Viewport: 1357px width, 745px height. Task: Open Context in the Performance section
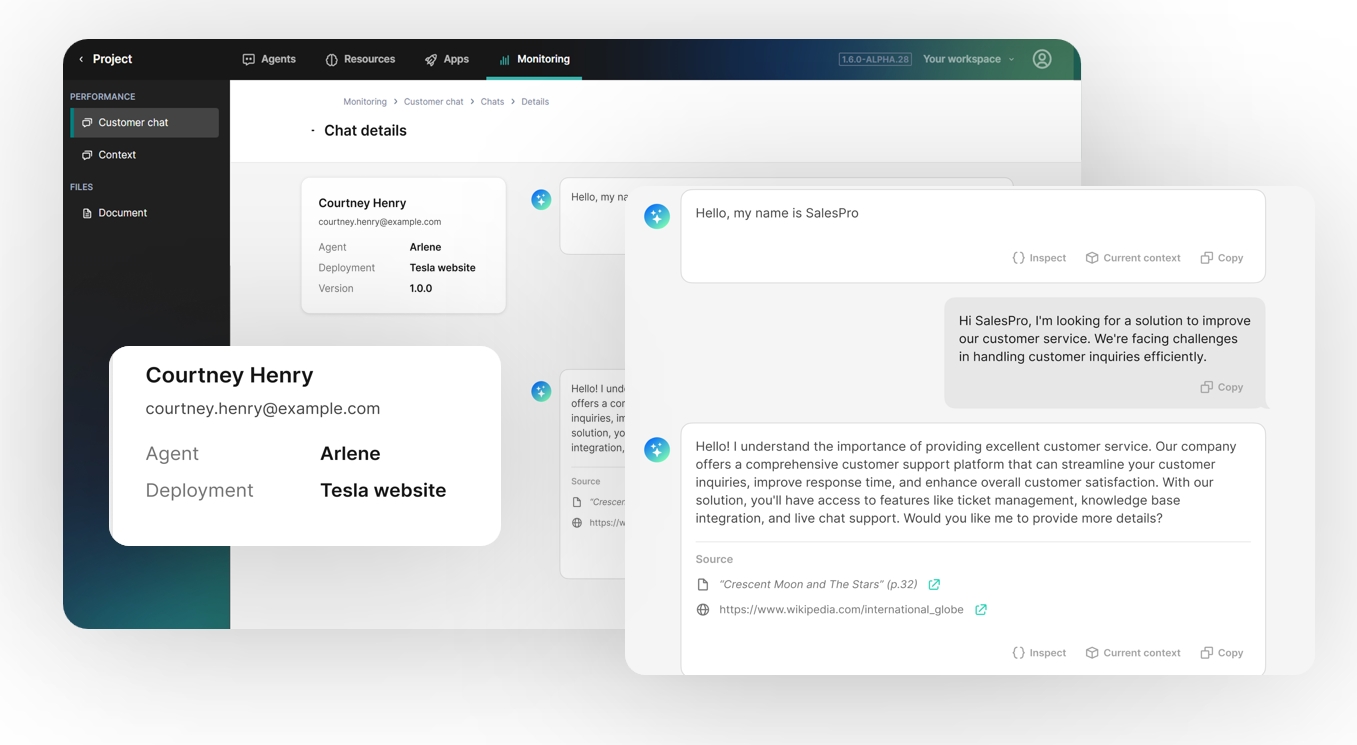117,155
